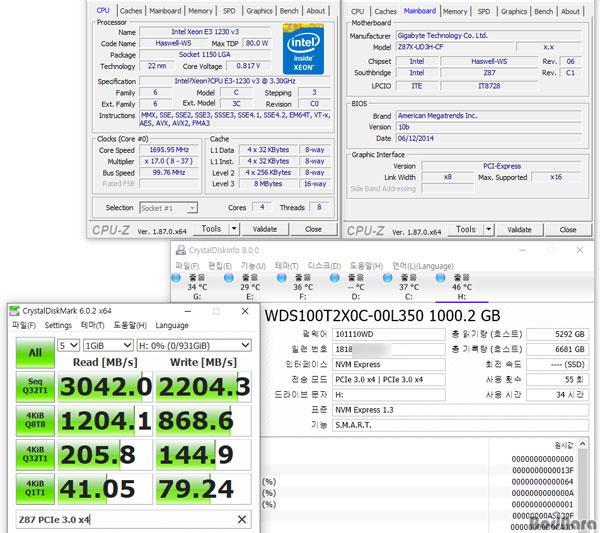This screenshot has width=600, height=533.
Task: Open 도움말(H) menu in CrystalDiskMark
Action: [x=130, y=325]
